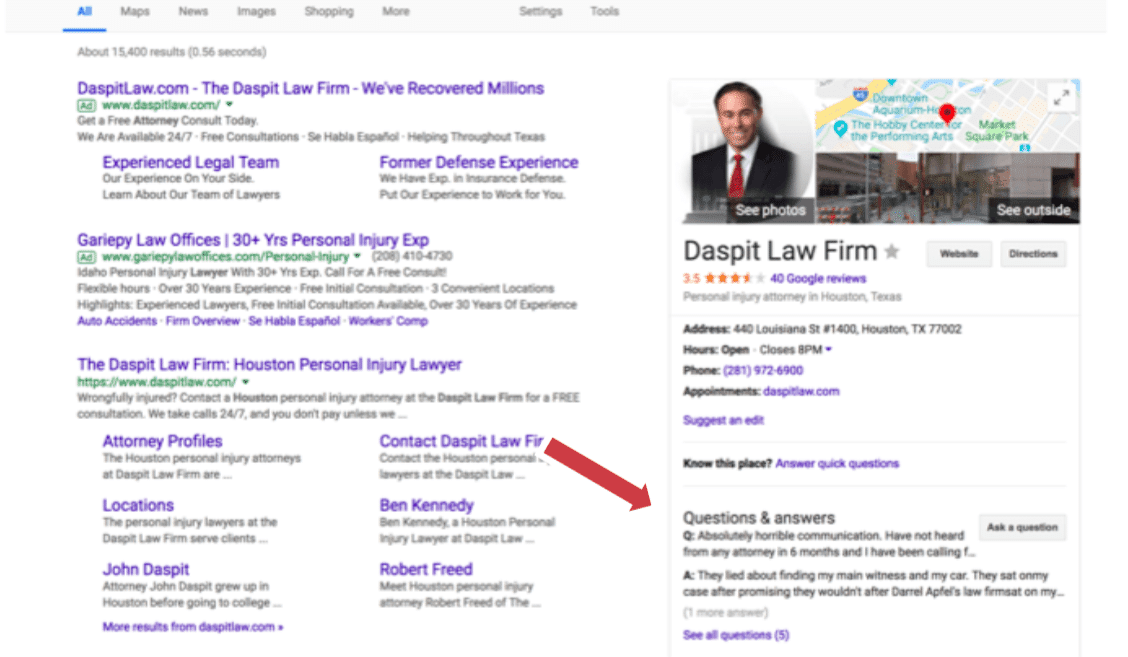
Task: Open dropdown arrow next to www.daspitlaw.com ad URL
Action: (x=229, y=104)
